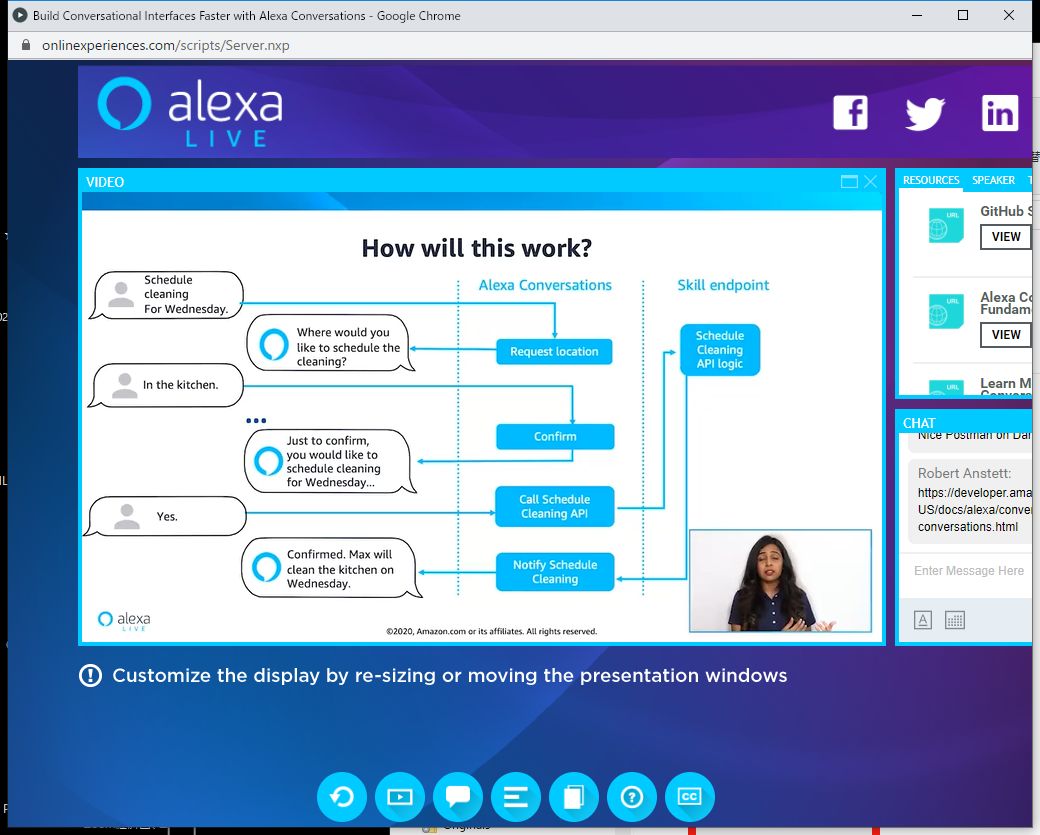Close the VIDEO panel with the X icon
This screenshot has width=1040, height=835.
(x=870, y=181)
